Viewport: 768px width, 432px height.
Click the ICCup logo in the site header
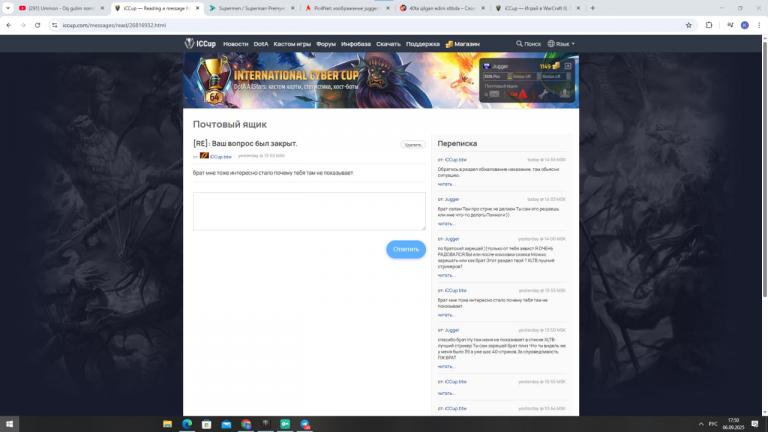[x=200, y=44]
